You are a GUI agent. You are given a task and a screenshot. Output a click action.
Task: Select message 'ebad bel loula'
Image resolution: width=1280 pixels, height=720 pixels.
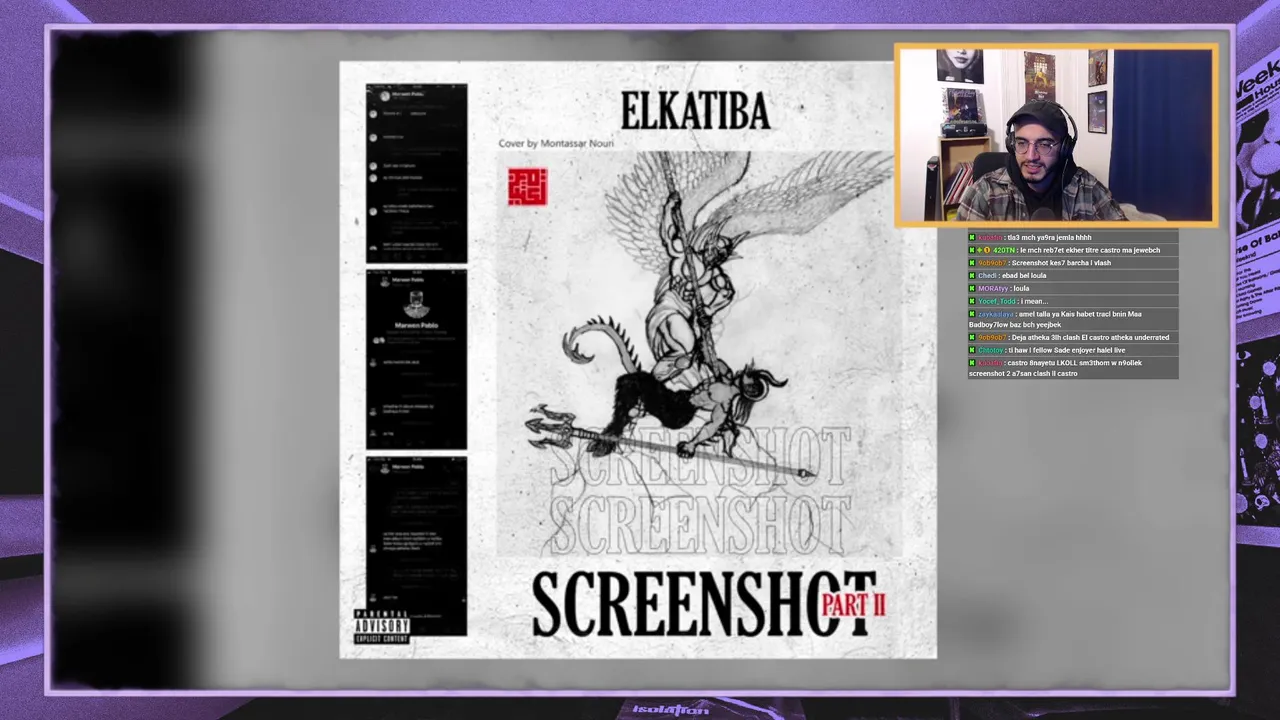[x=1024, y=276]
